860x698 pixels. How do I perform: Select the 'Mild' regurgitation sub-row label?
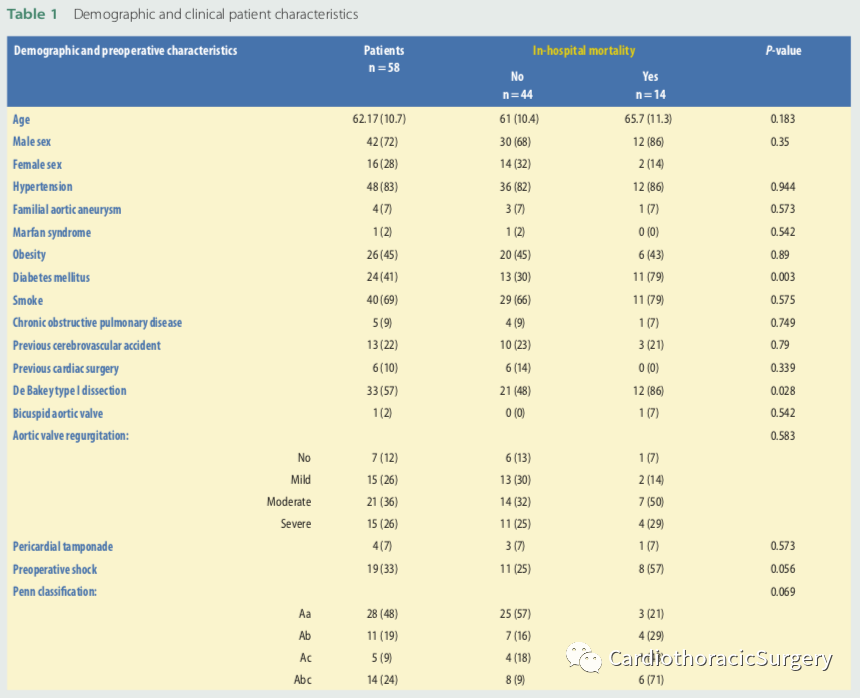pyautogui.click(x=301, y=480)
